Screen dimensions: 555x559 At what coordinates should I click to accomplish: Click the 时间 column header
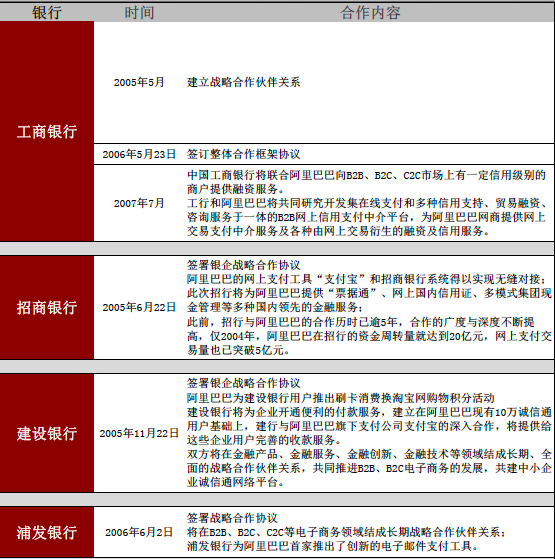click(139, 13)
